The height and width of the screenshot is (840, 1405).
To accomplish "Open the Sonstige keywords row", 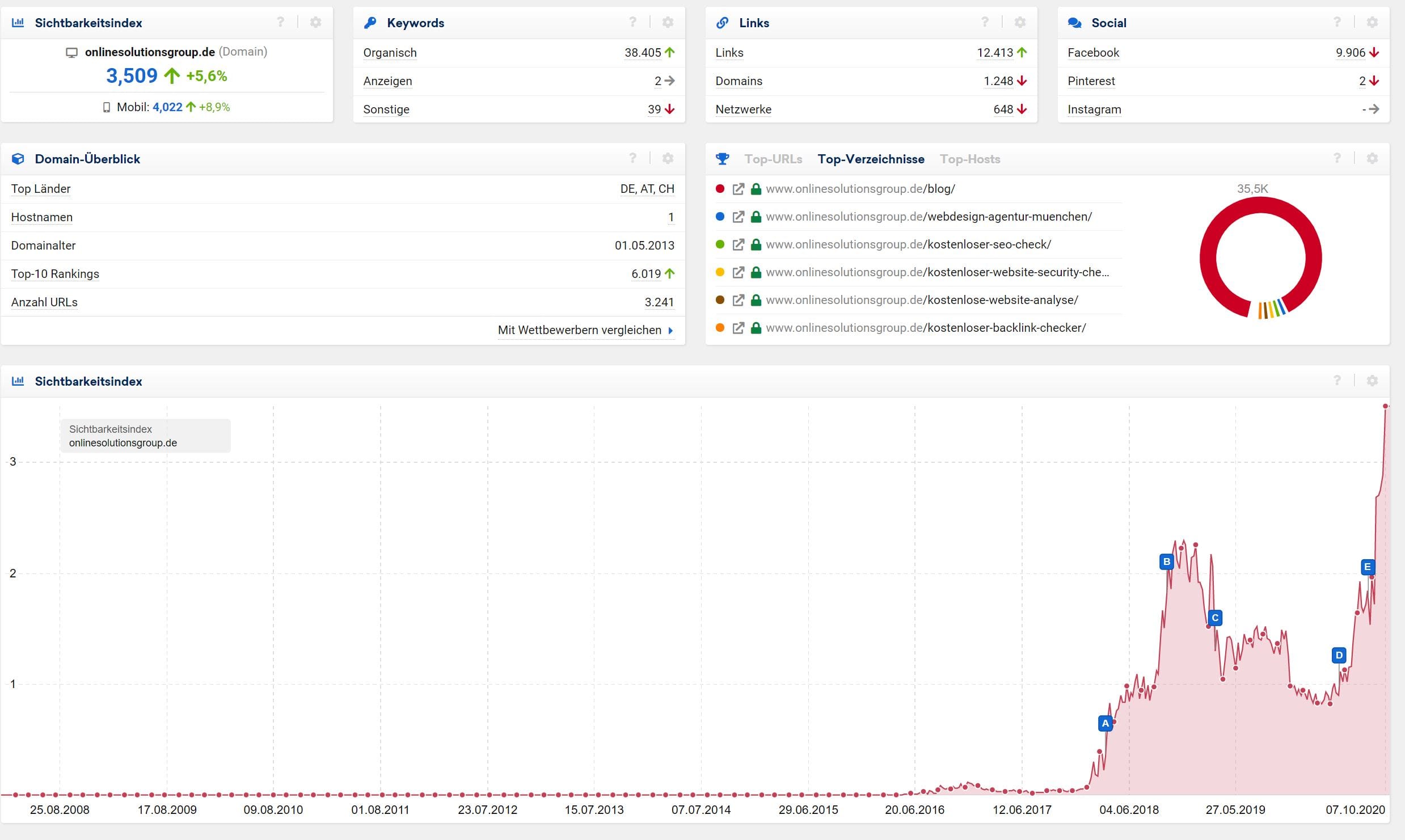I will pos(519,109).
